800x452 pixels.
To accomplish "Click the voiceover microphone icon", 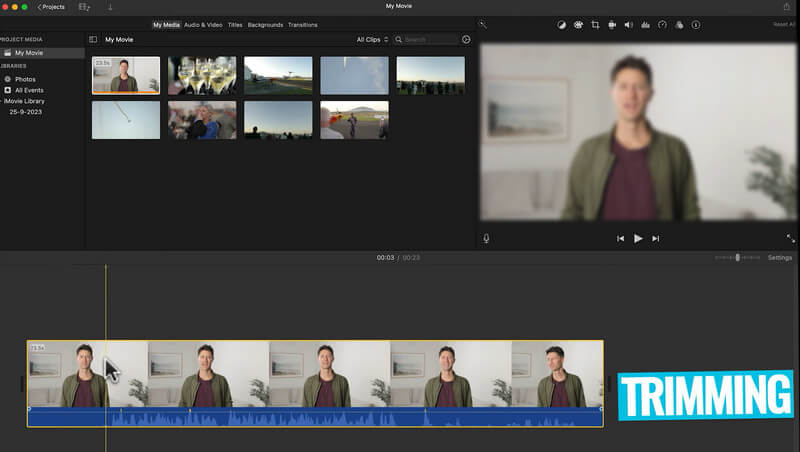I will (486, 238).
